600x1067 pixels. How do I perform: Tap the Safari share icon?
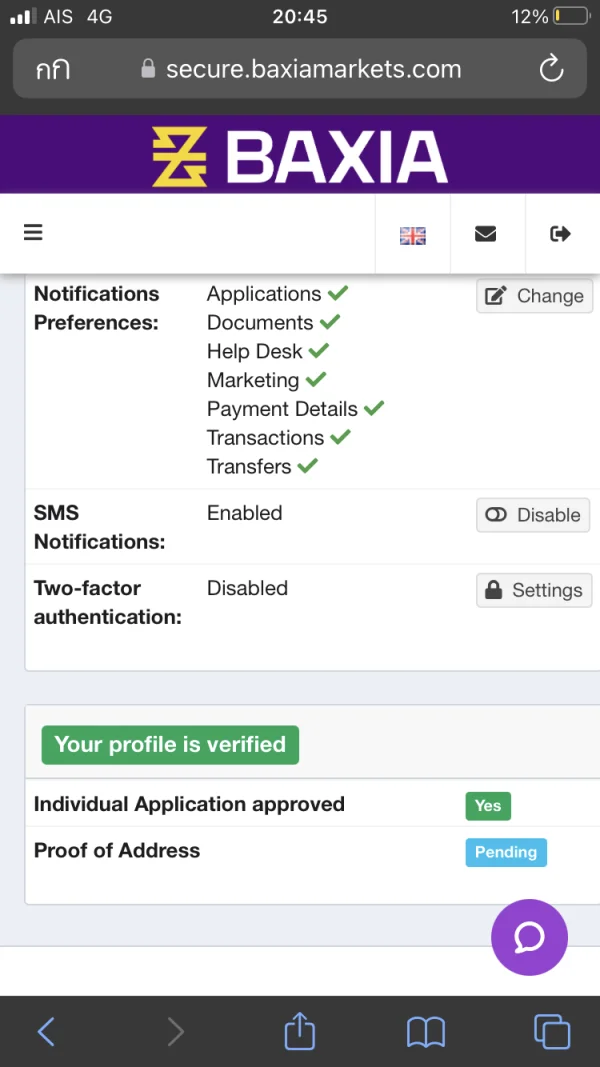point(300,1031)
